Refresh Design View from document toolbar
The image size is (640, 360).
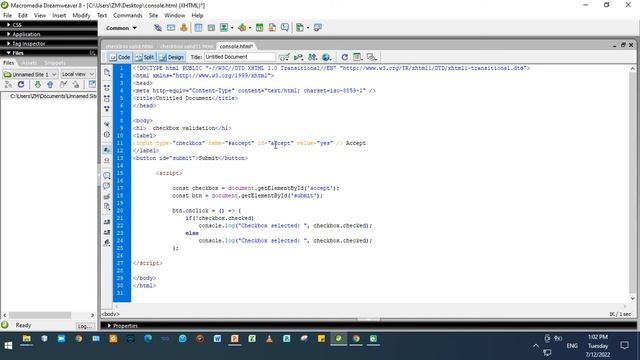(x=344, y=57)
